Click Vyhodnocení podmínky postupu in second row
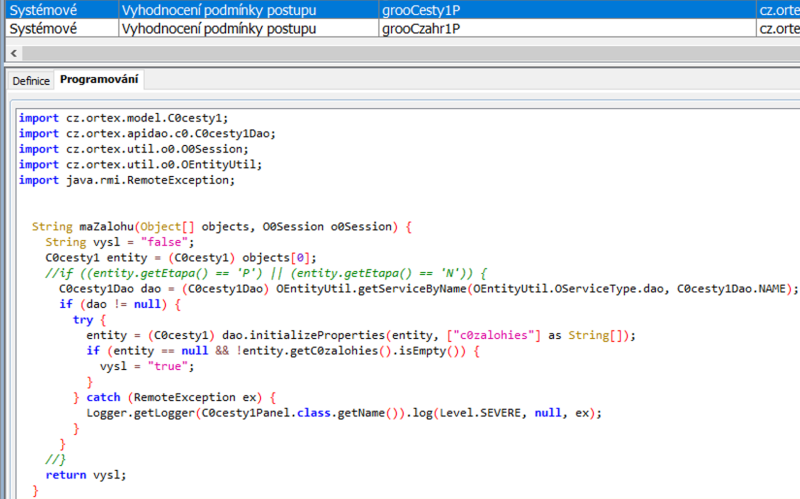Viewport: 800px width, 499px height. 218,29
